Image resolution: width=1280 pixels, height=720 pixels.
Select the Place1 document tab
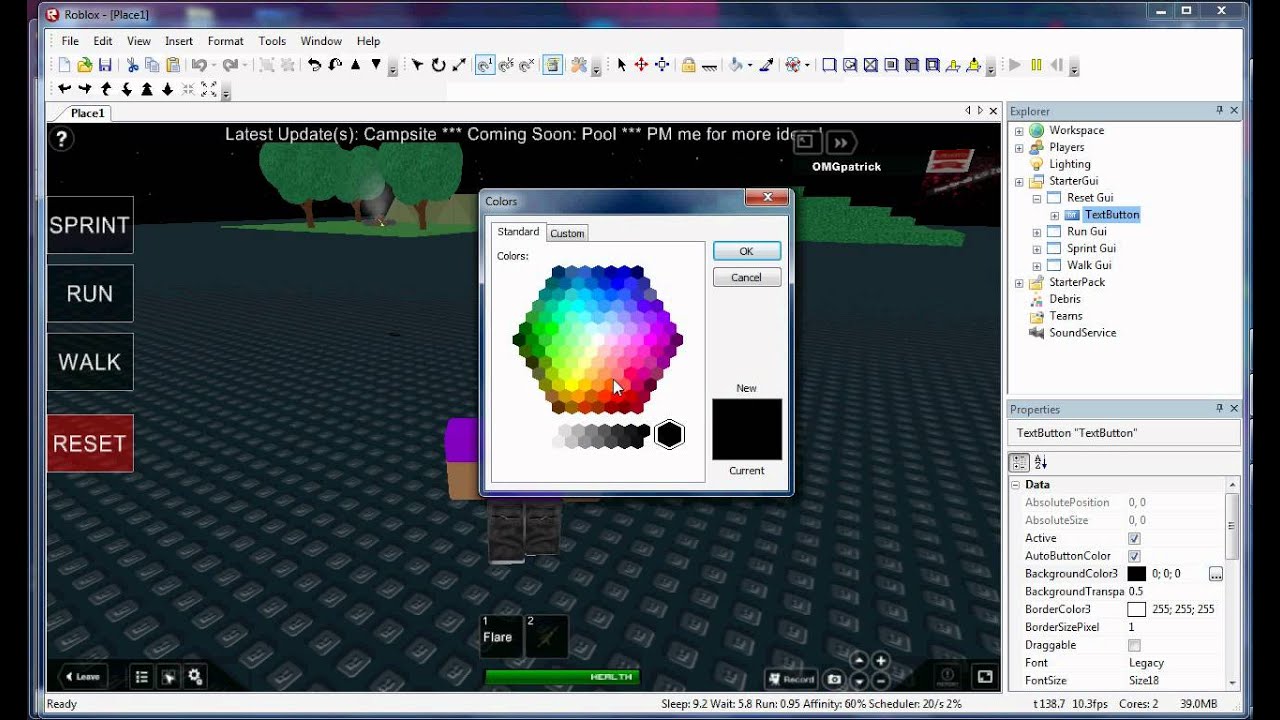pos(88,113)
